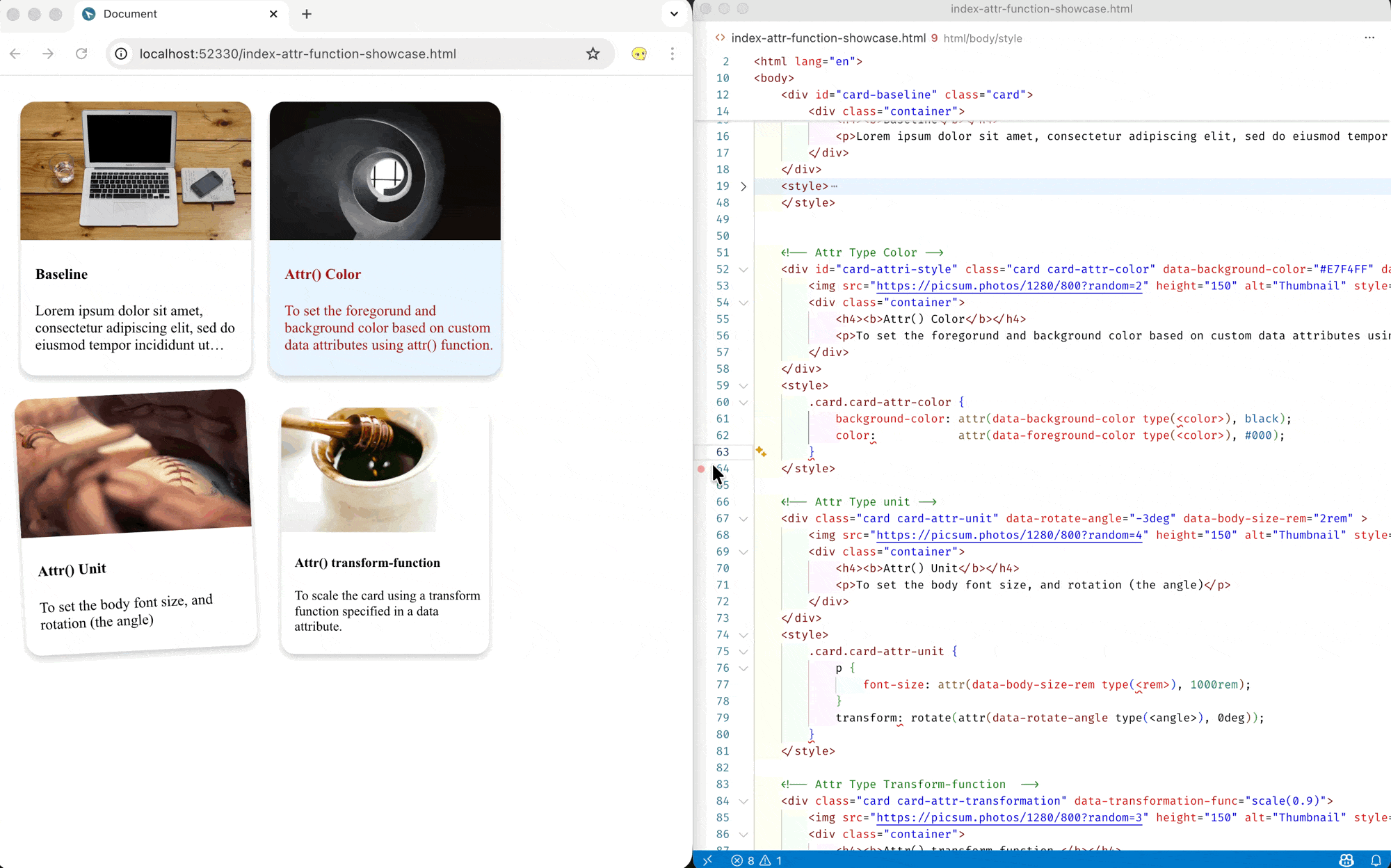Collapse the div block on line 52

(x=743, y=270)
